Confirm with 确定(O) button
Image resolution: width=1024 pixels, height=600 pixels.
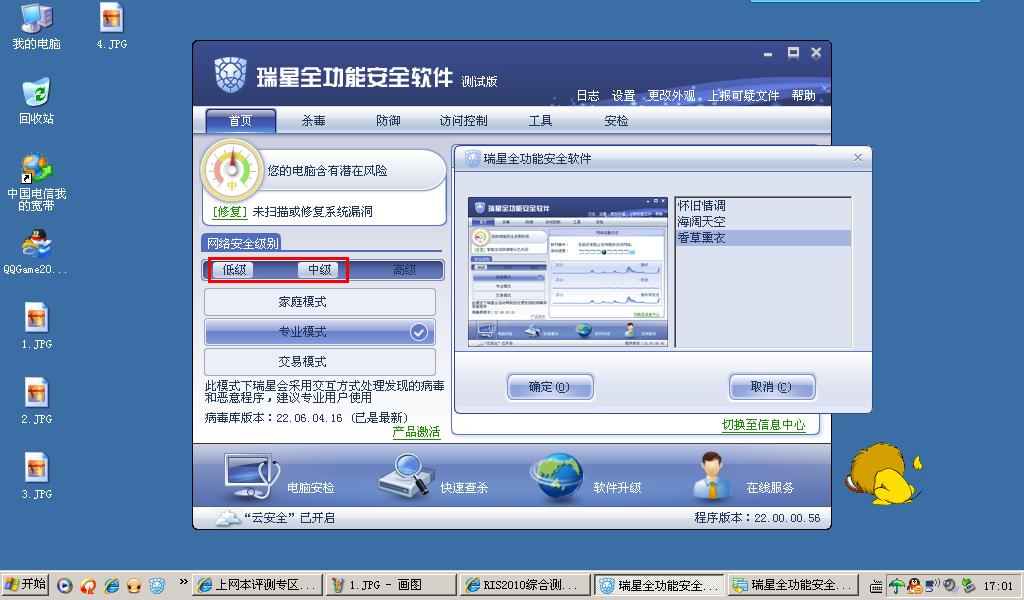[550, 387]
